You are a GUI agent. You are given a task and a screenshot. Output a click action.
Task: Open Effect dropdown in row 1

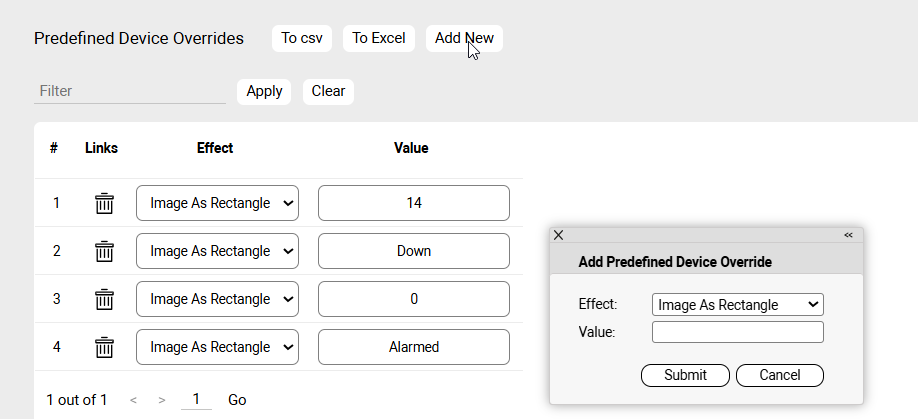click(217, 203)
